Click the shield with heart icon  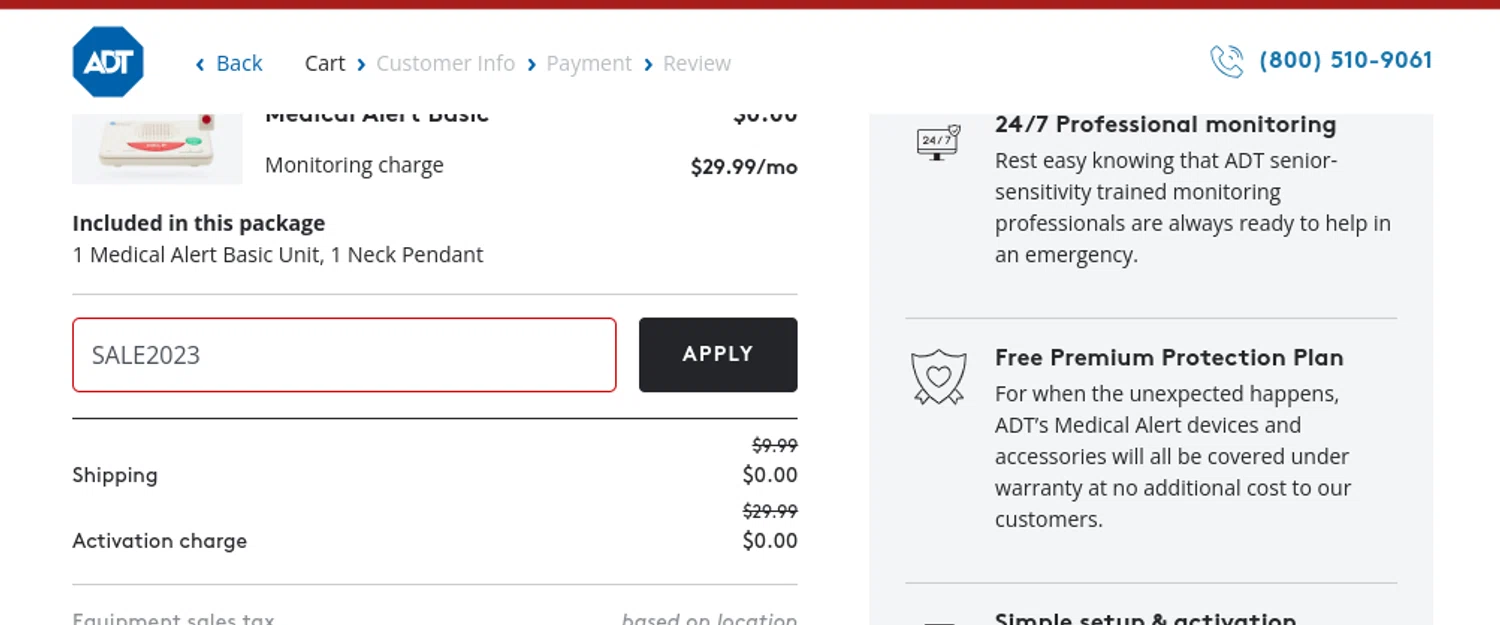[x=938, y=376]
